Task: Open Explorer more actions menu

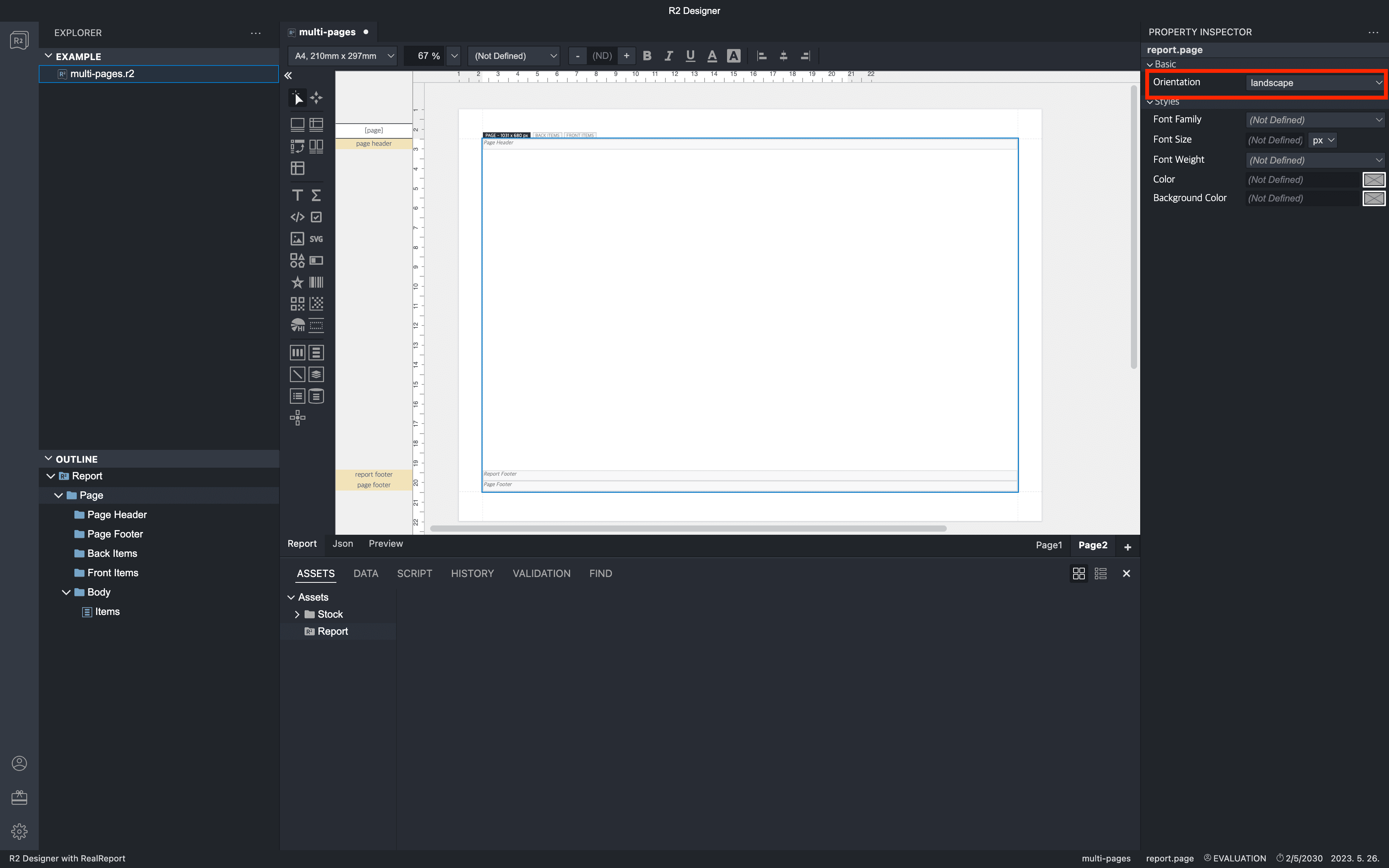Action: coord(255,33)
